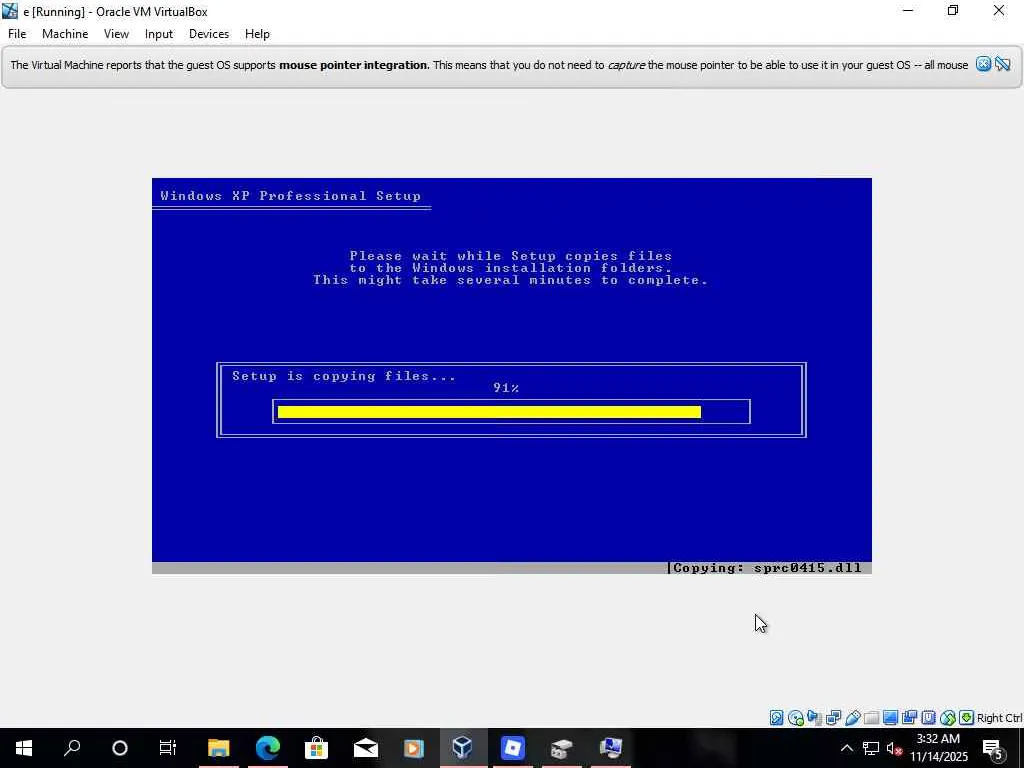This screenshot has height=768, width=1024.
Task: Click the audio status indicator
Action: coord(814,718)
